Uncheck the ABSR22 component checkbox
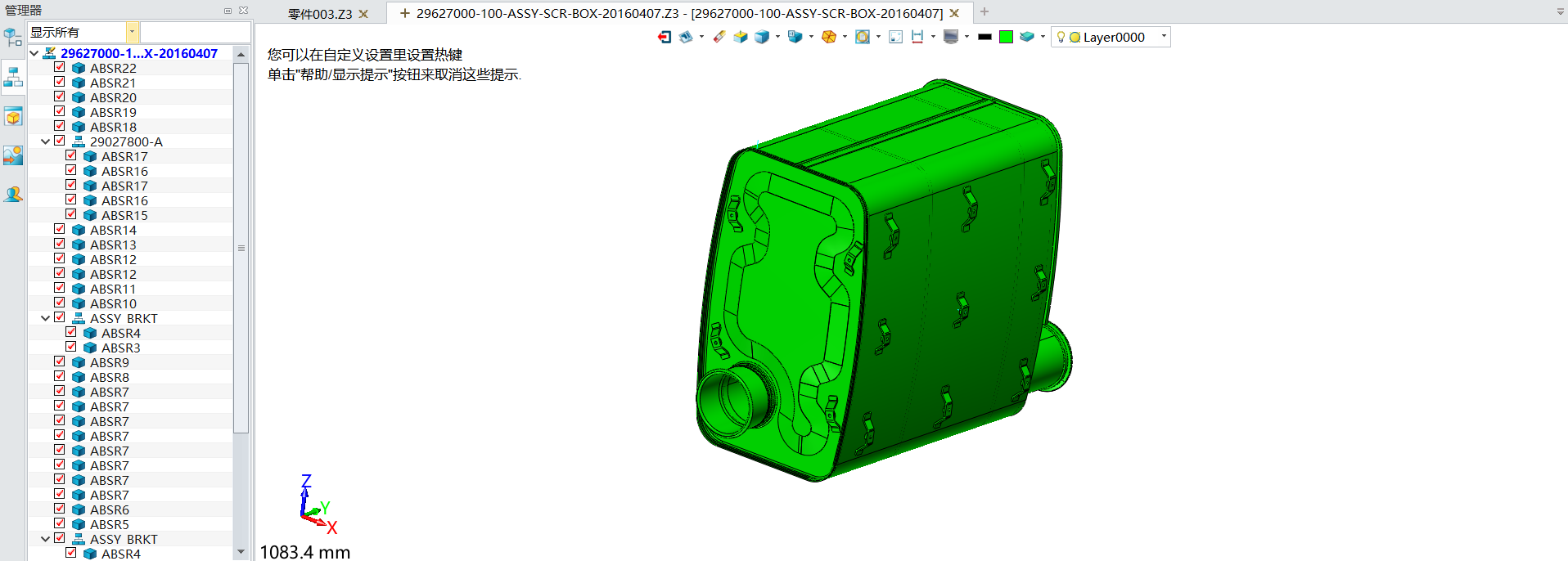The image size is (1568, 561). pos(60,68)
